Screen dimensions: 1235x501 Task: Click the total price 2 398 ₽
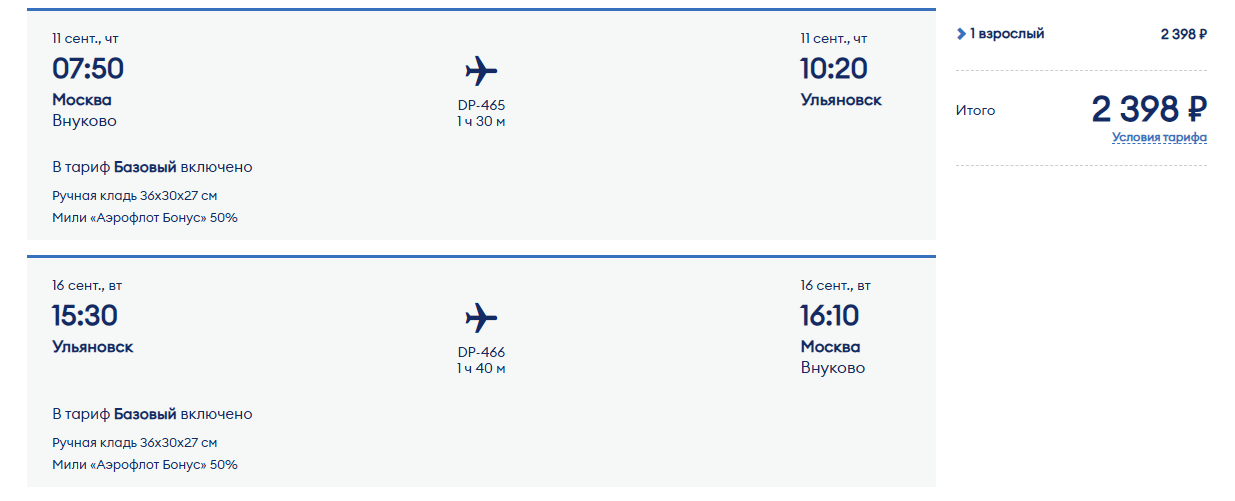pos(1149,109)
